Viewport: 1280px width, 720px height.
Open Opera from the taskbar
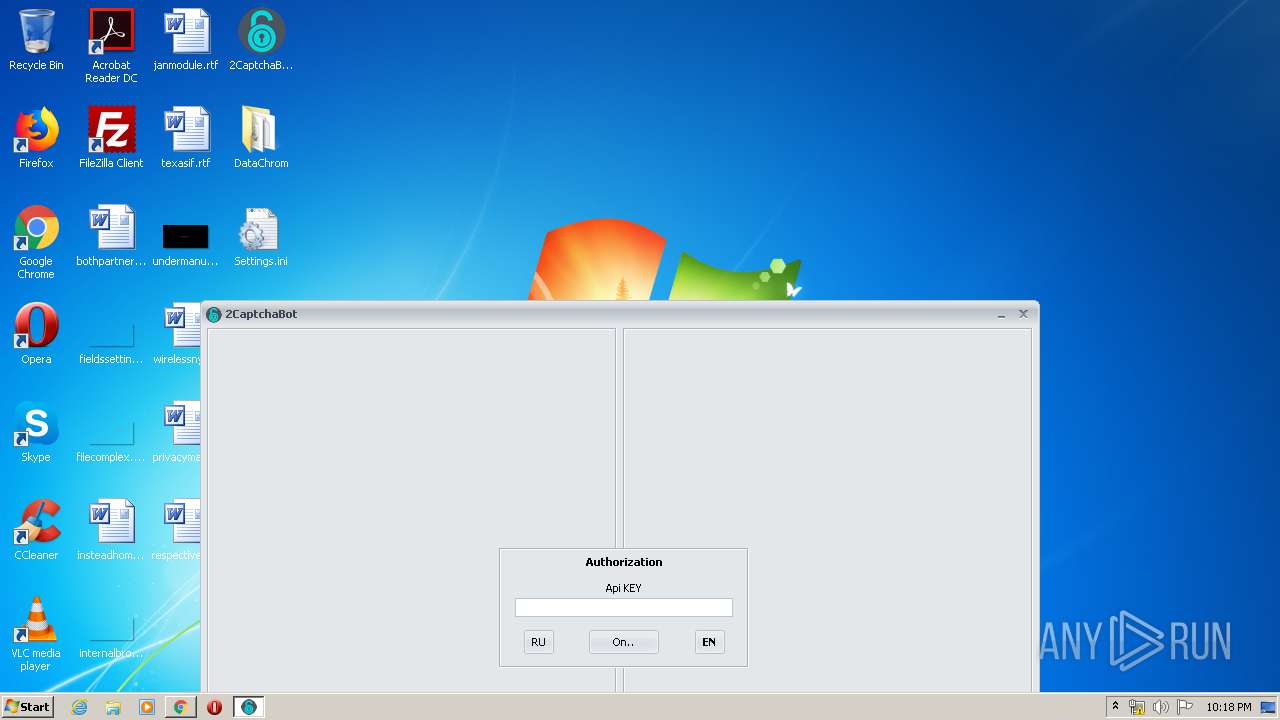pos(214,707)
